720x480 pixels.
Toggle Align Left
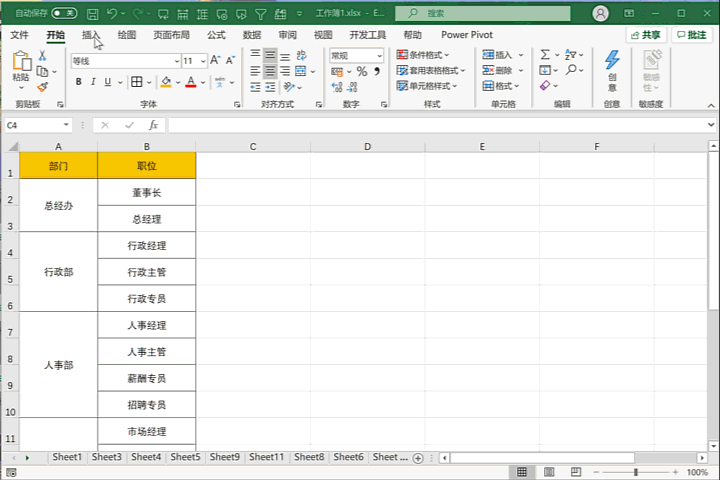click(x=255, y=71)
